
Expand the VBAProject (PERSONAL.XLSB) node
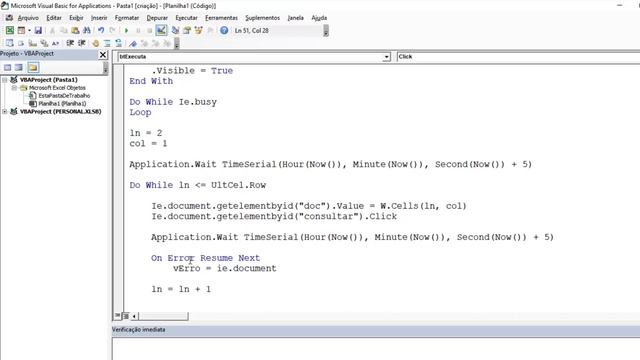click(x=5, y=111)
